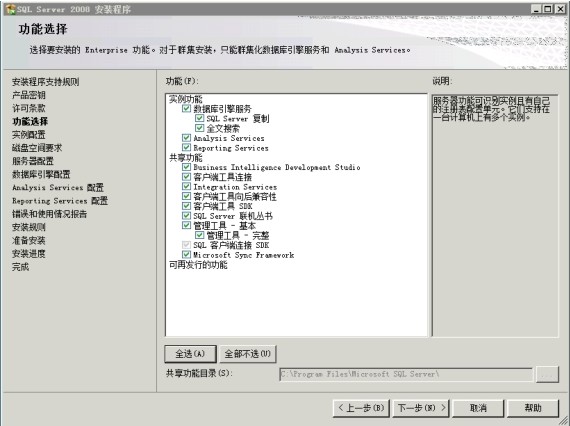
Task: Uncheck Analysis Services feature
Action: 186,138
